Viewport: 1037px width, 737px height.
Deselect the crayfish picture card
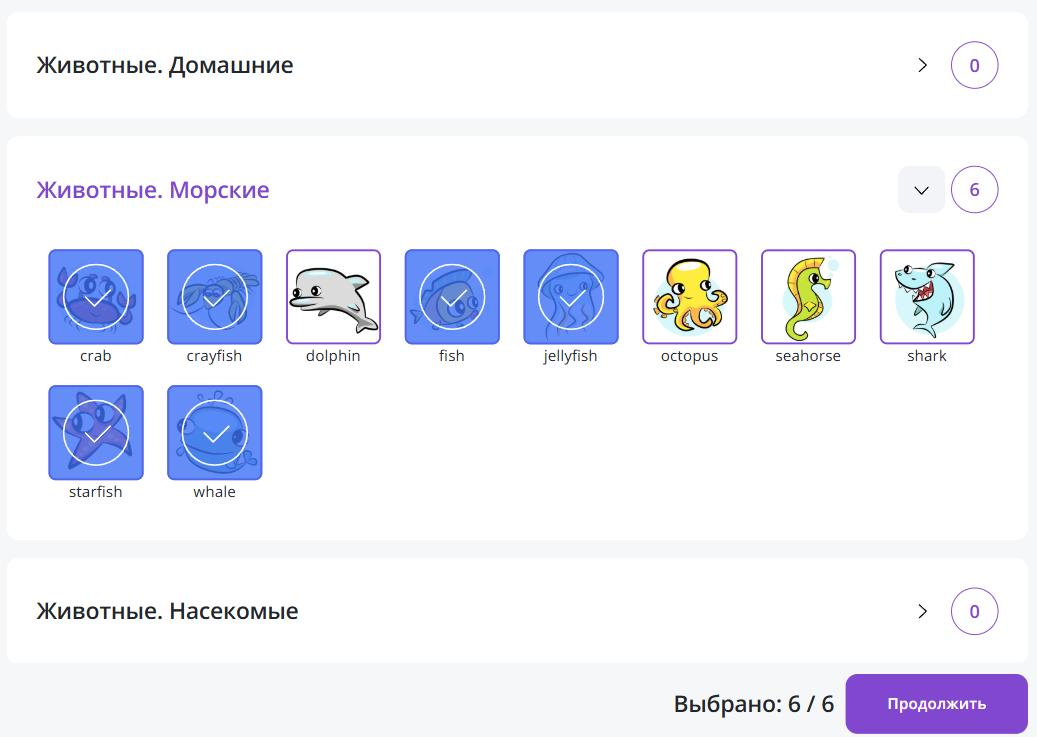tap(215, 297)
